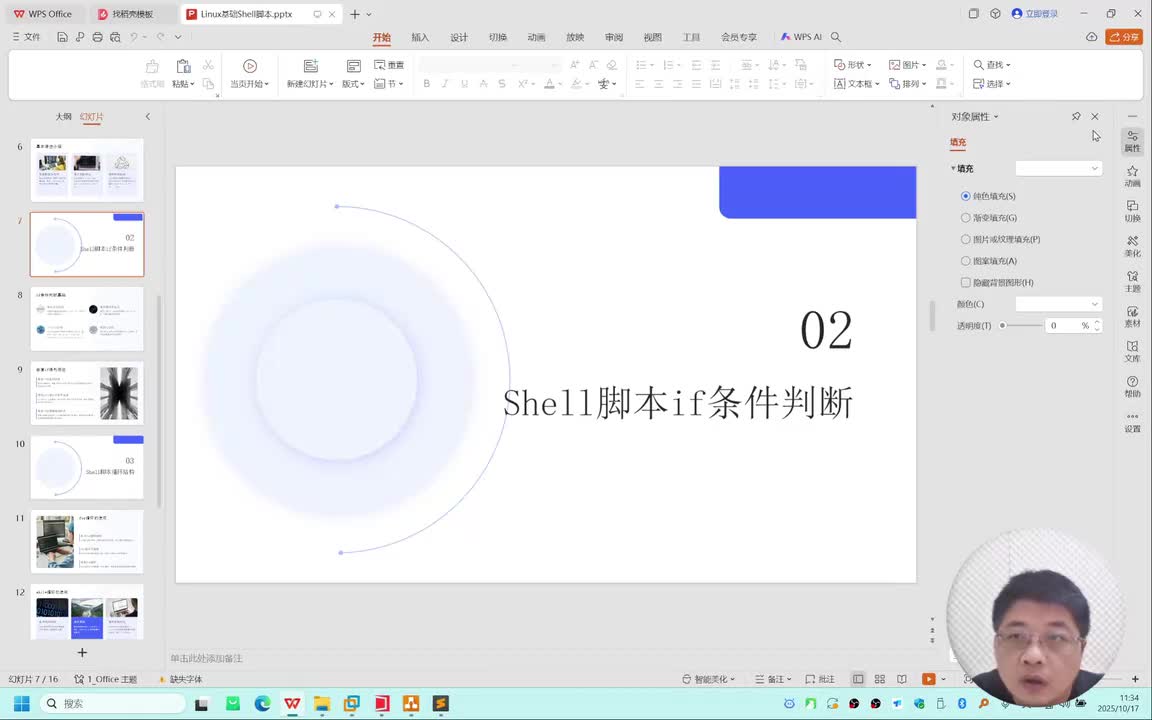
Task: Open the 动画 animation sidebar icon
Action: 1132,176
